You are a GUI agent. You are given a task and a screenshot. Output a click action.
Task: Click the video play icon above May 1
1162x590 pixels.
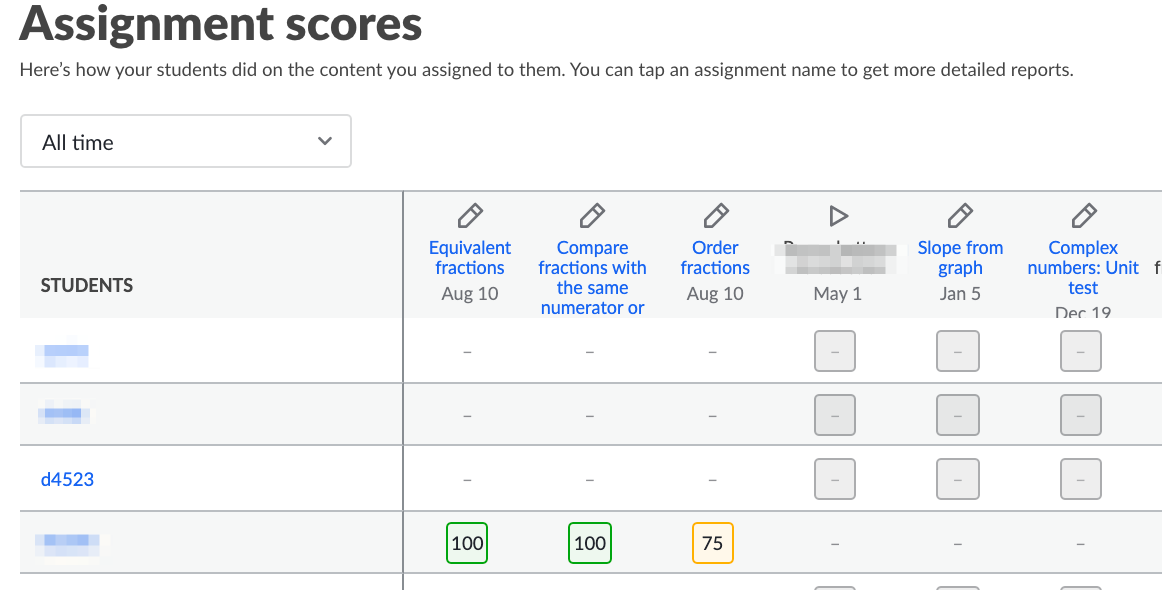coord(838,215)
